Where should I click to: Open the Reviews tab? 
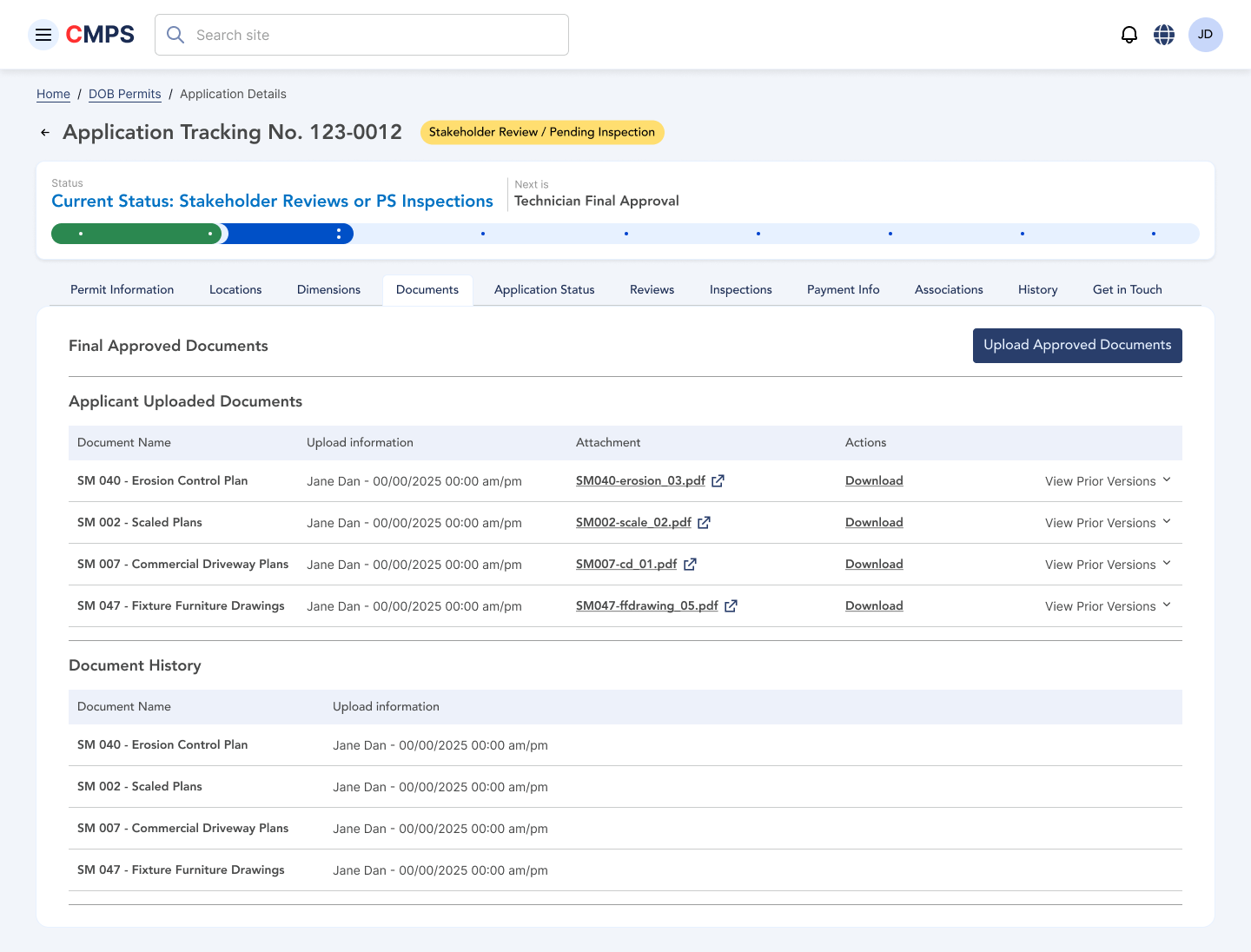(x=652, y=290)
